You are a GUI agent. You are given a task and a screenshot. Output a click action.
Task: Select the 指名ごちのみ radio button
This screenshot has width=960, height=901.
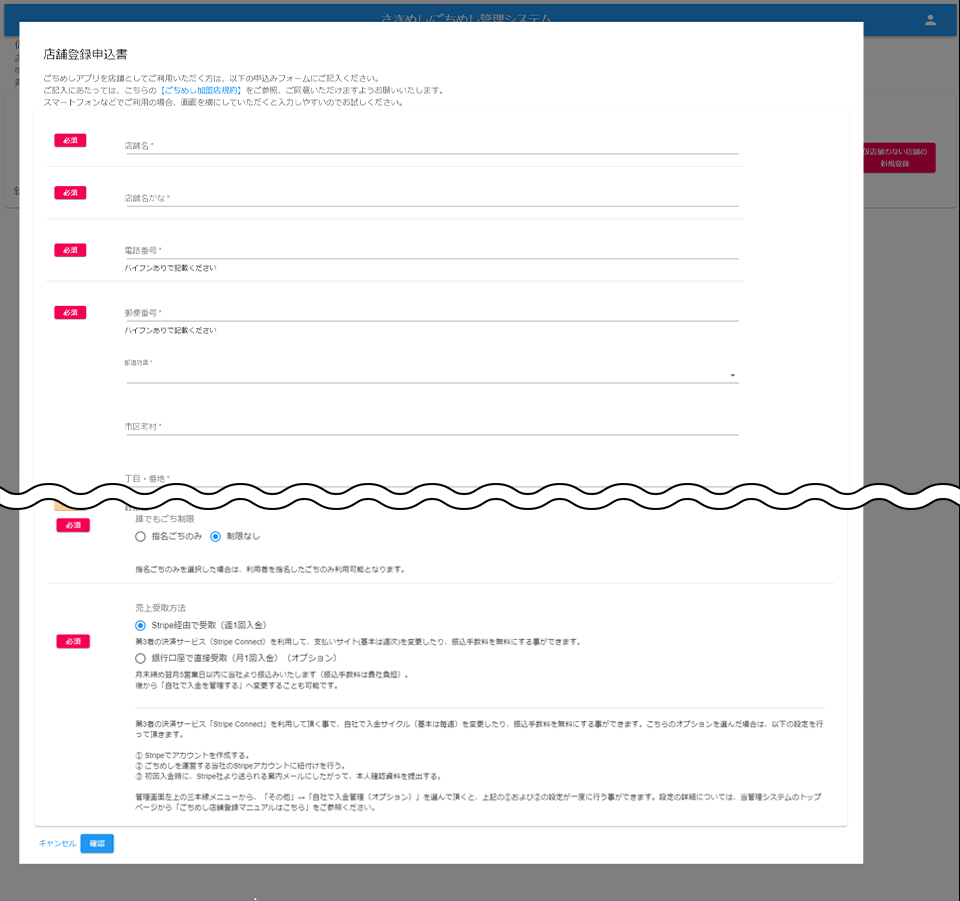click(x=140, y=537)
